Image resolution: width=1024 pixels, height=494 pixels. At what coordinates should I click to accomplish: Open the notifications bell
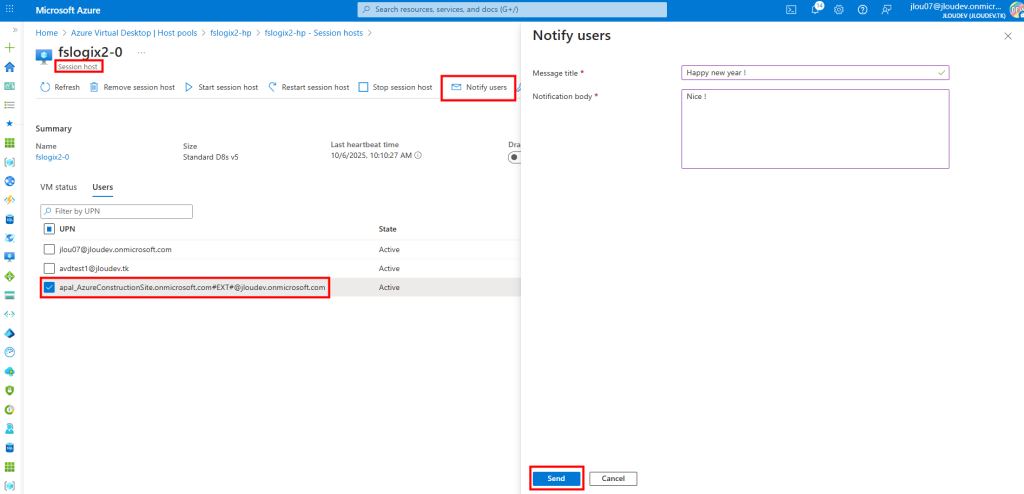tap(815, 10)
